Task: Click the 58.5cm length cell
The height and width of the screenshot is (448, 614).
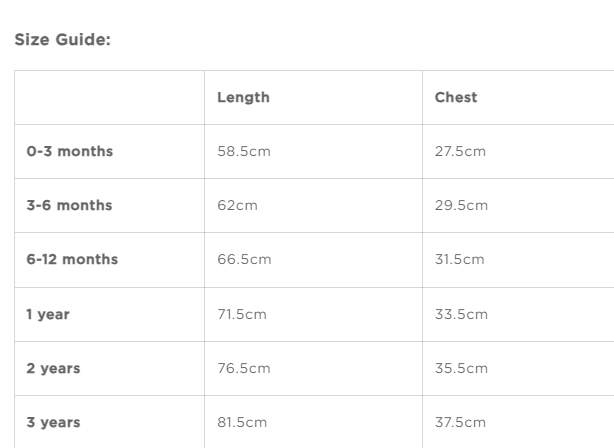Action: click(x=244, y=152)
